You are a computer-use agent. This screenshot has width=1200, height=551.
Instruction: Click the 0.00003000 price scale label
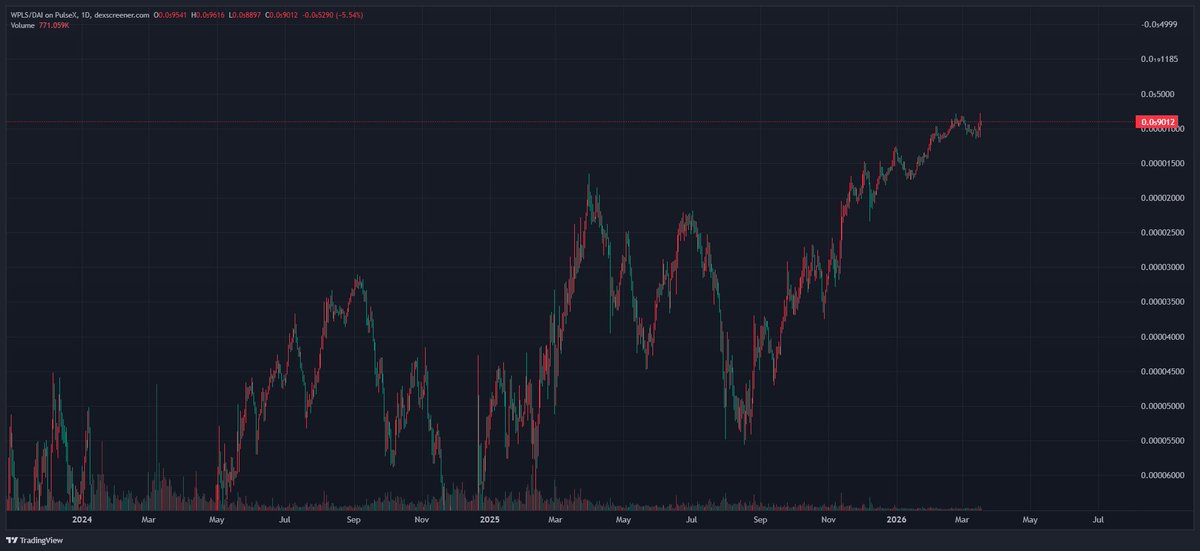click(x=1164, y=267)
